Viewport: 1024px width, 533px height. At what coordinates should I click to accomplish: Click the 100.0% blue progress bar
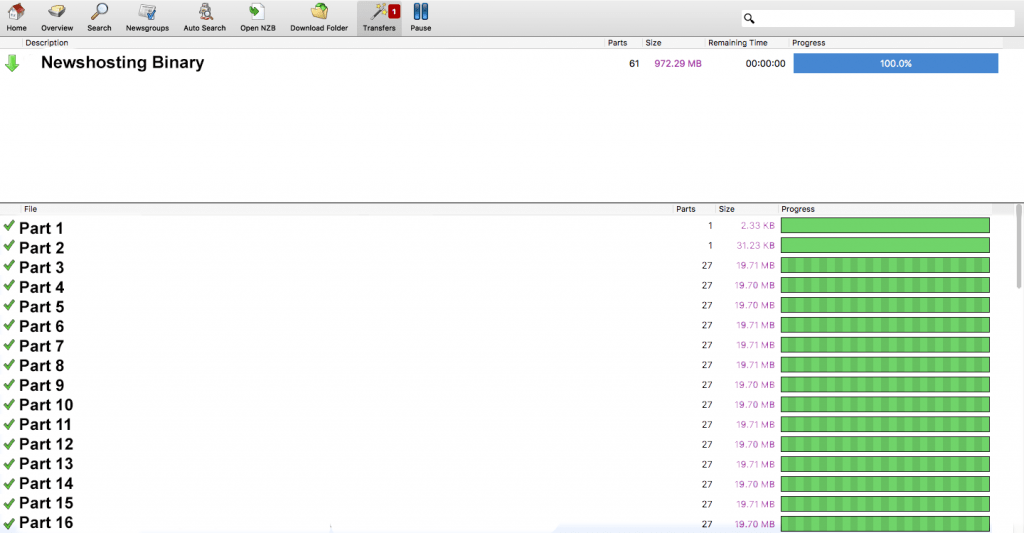895,63
